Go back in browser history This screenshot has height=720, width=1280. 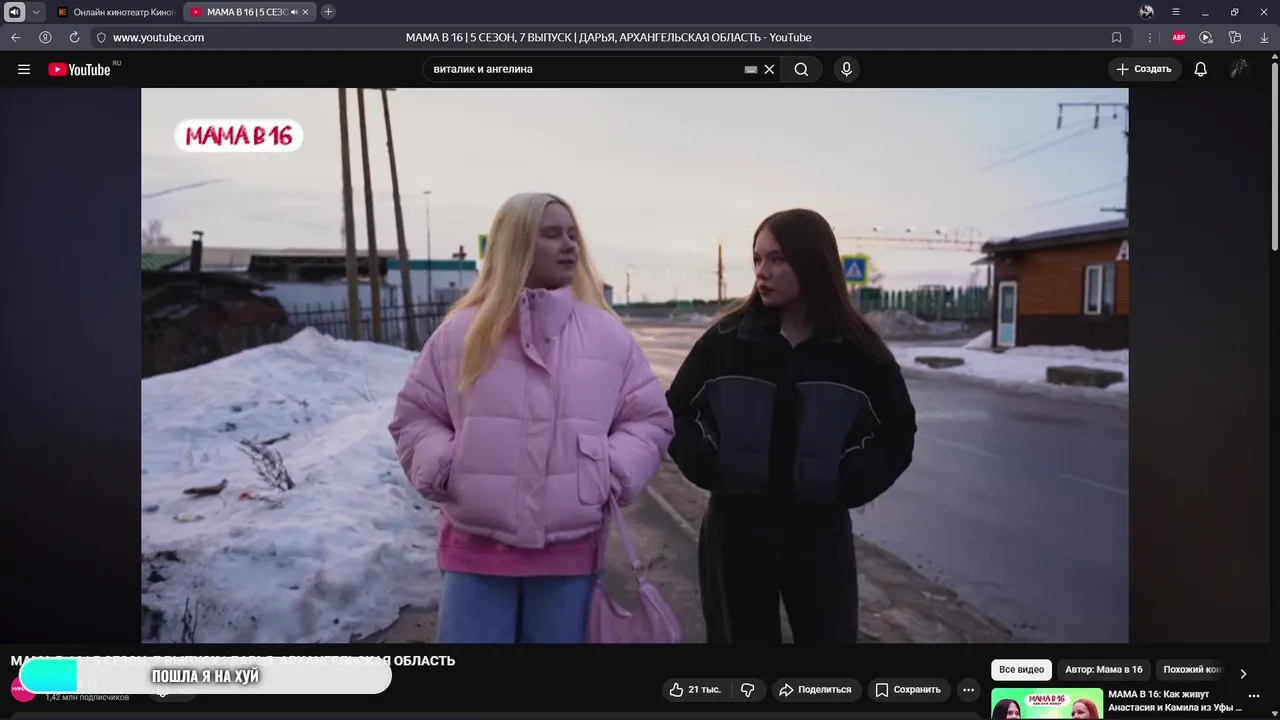click(16, 37)
